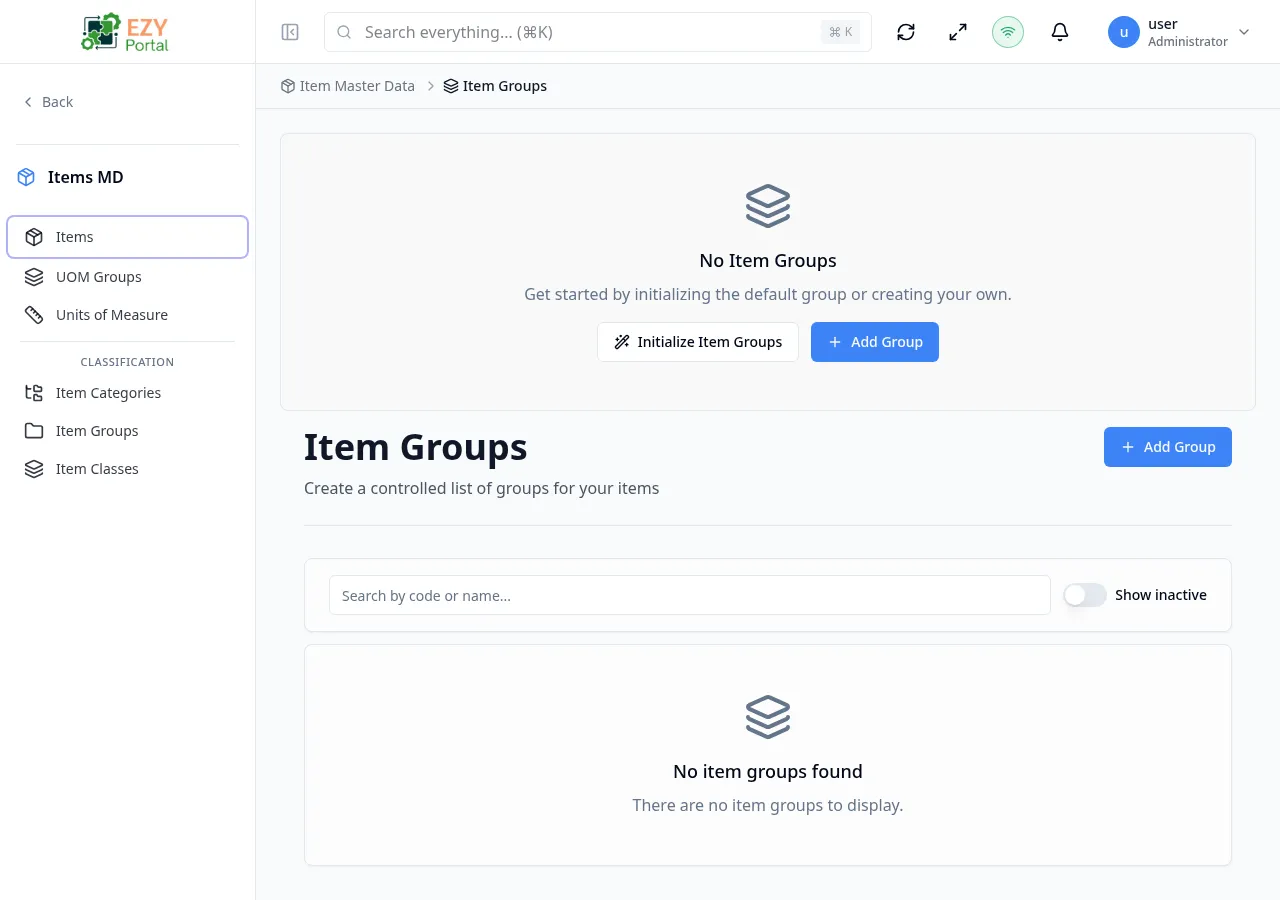Open Item Groups from the sidebar menu
This screenshot has width=1280, height=900.
[x=97, y=430]
